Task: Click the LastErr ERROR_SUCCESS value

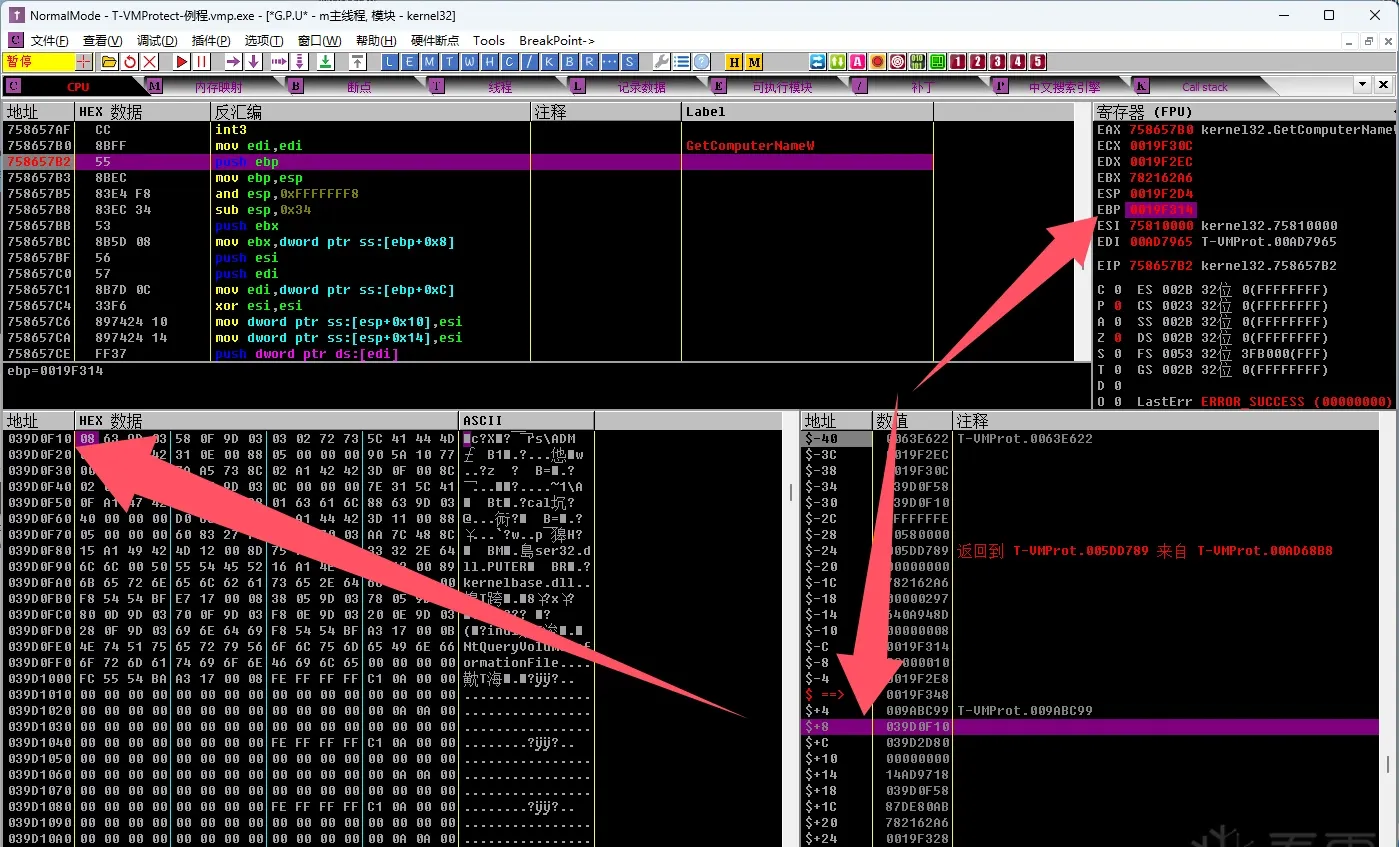Action: pos(1297,402)
